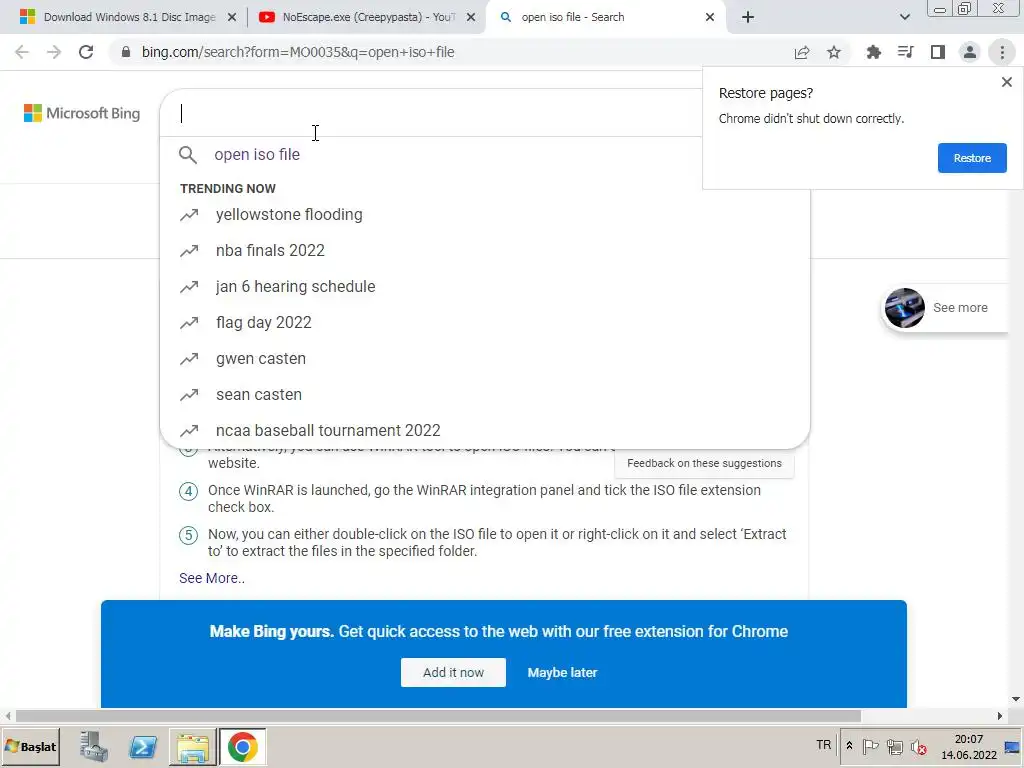
Task: Dismiss the Restore pages popup
Action: point(1006,82)
